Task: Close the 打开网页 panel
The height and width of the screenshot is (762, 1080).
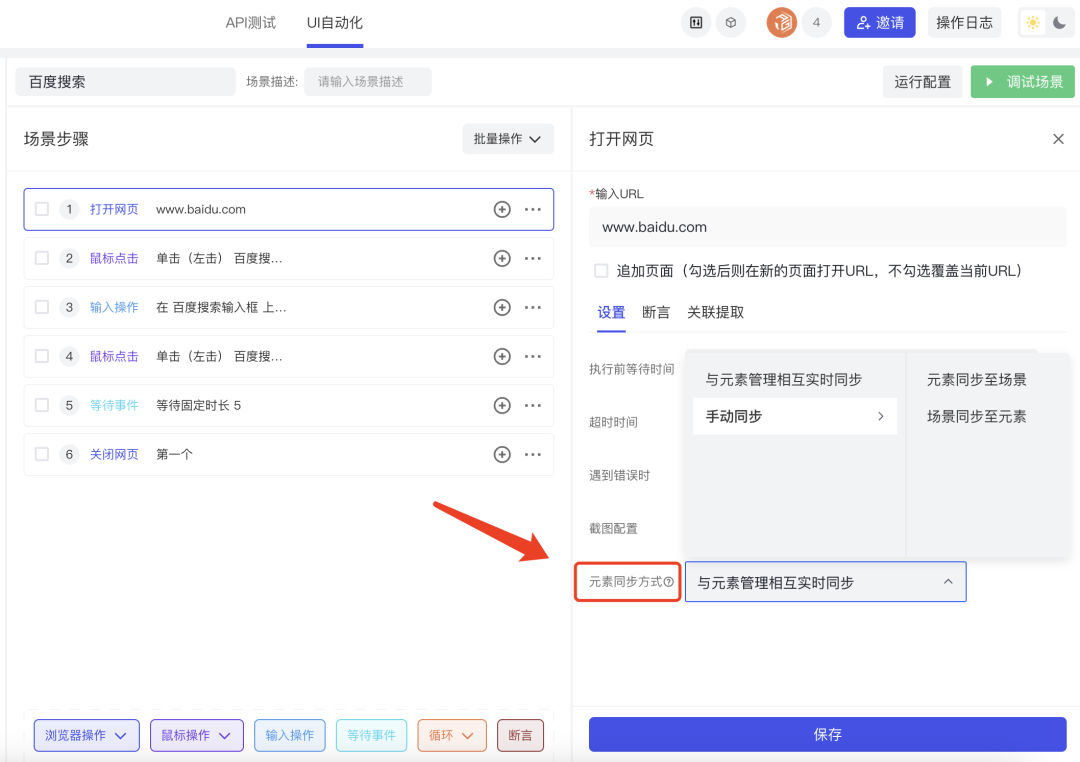Action: (1058, 139)
